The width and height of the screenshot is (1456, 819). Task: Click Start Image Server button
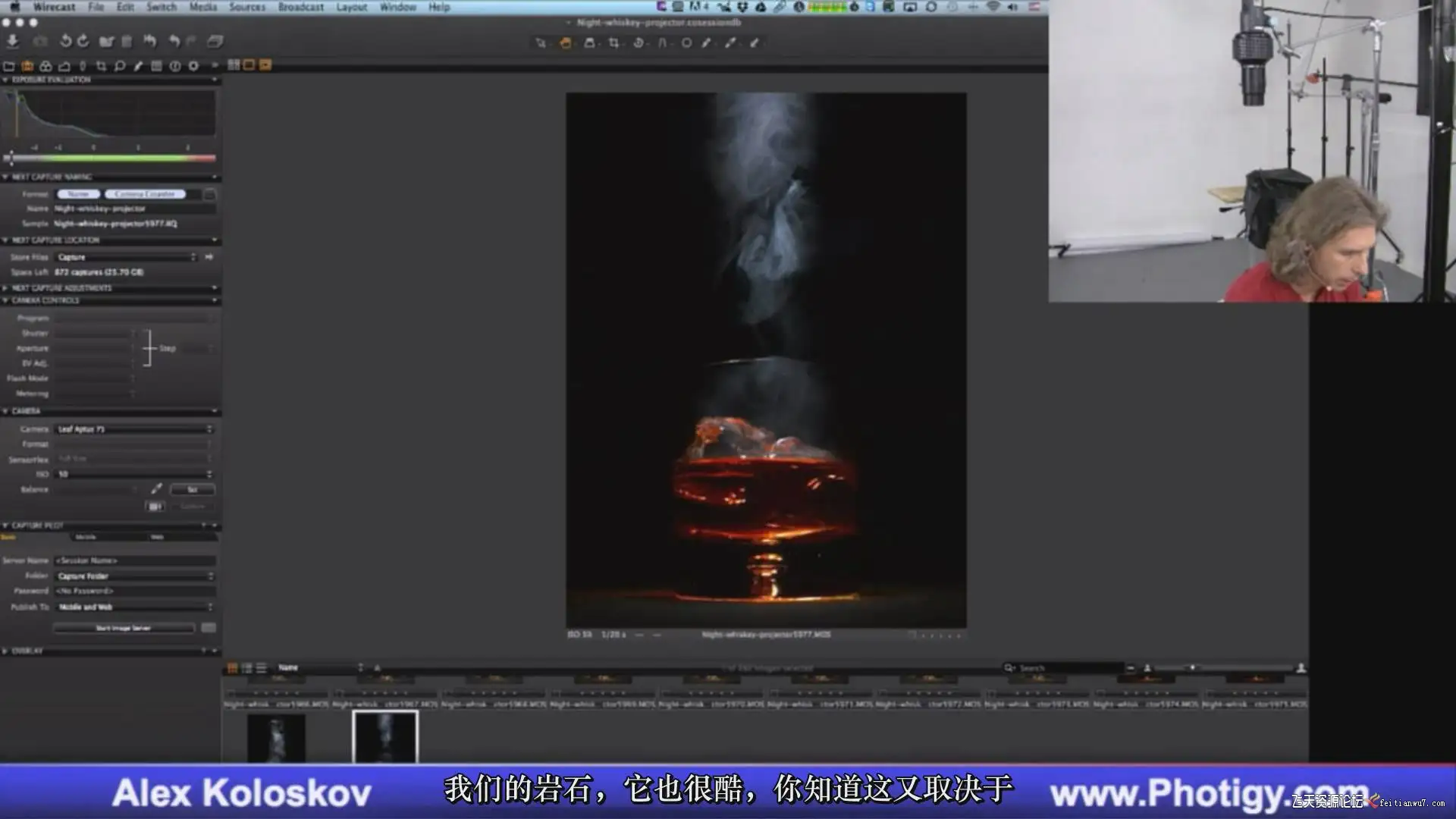coord(124,628)
